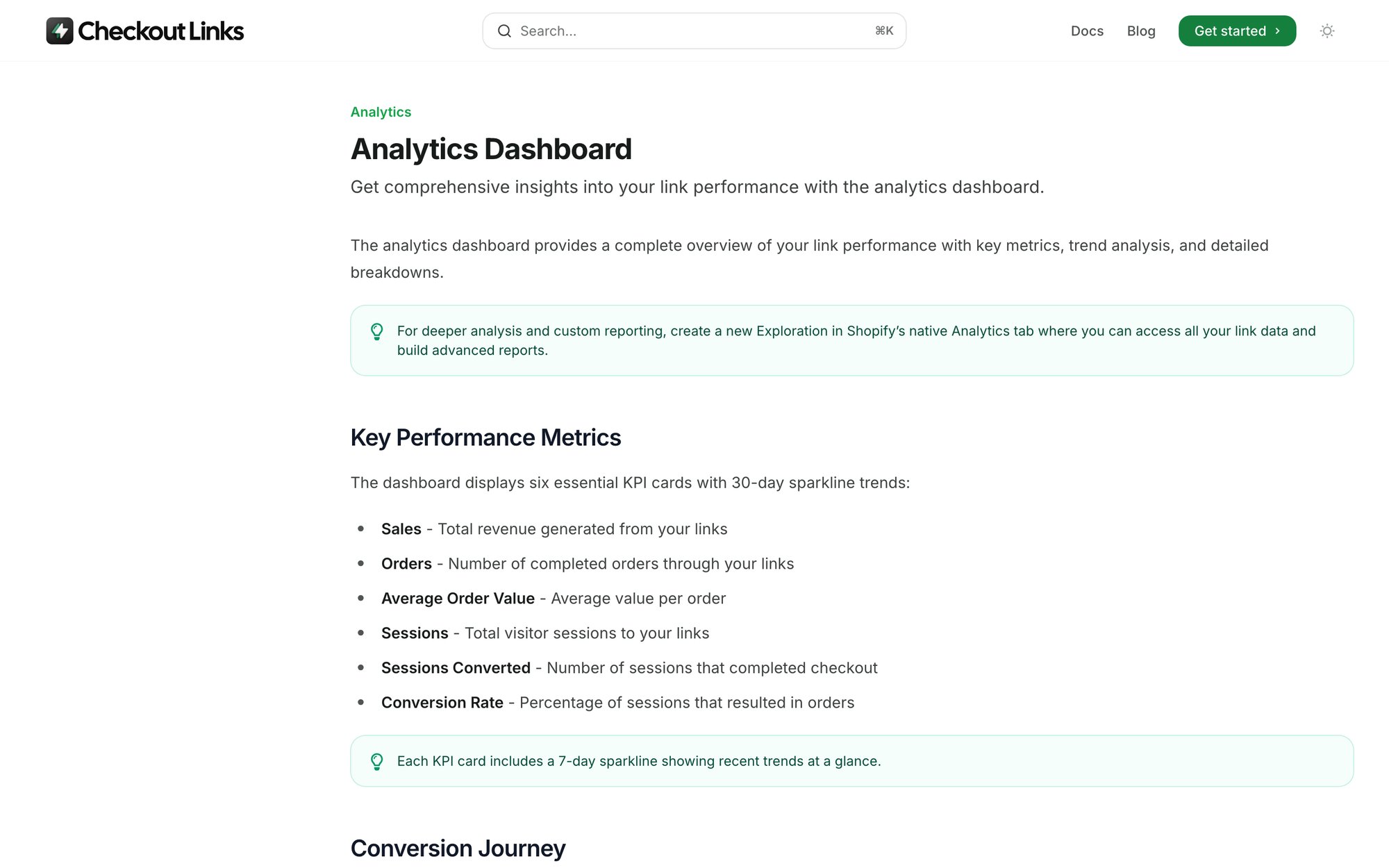Click the Checkout Links lightning bolt logo icon
Viewport: 1389px width, 868px height.
pos(60,31)
